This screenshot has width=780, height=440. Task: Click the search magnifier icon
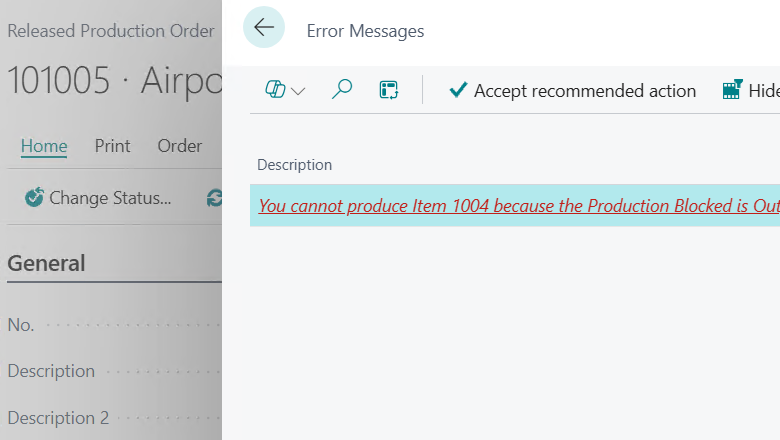click(x=342, y=91)
